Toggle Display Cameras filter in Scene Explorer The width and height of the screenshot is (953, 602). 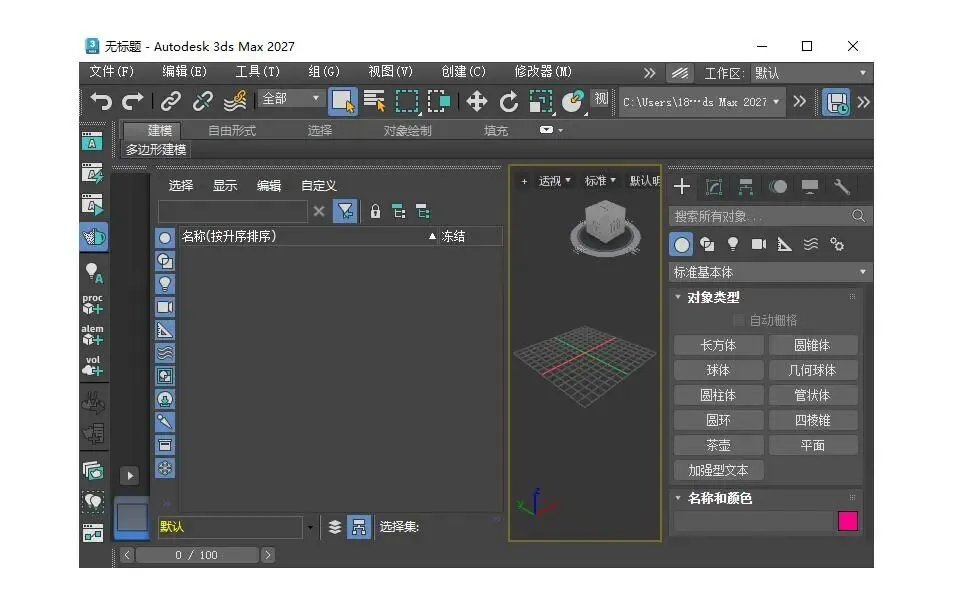tap(165, 307)
